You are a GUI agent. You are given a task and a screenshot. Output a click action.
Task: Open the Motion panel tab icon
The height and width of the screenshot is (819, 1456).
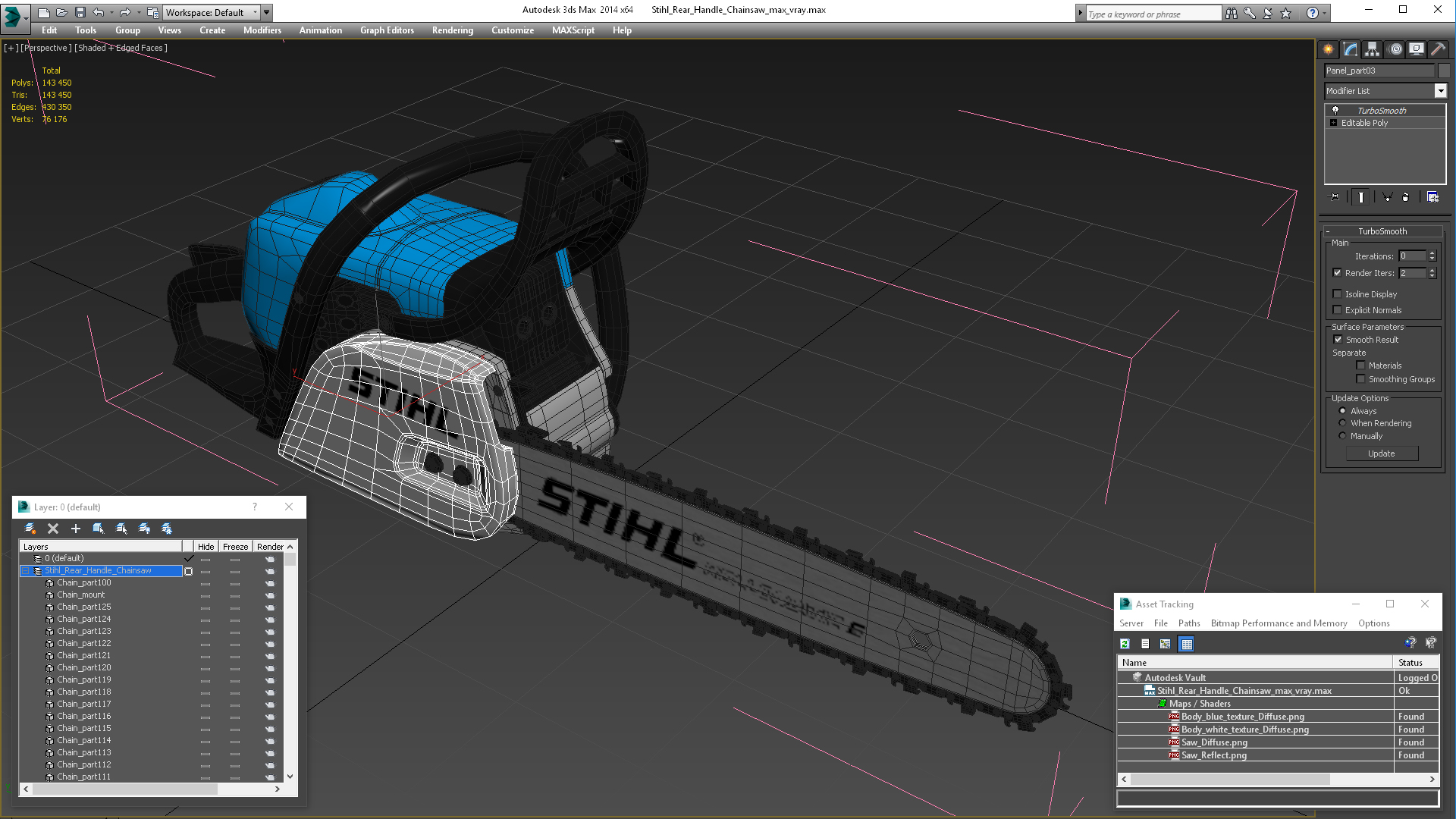point(1395,49)
